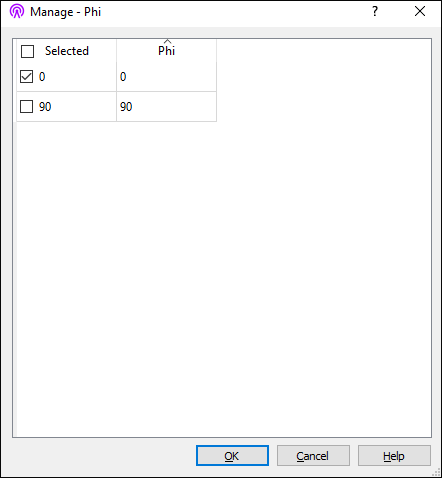Enable the checkbox for Phi value 90

coord(26,107)
